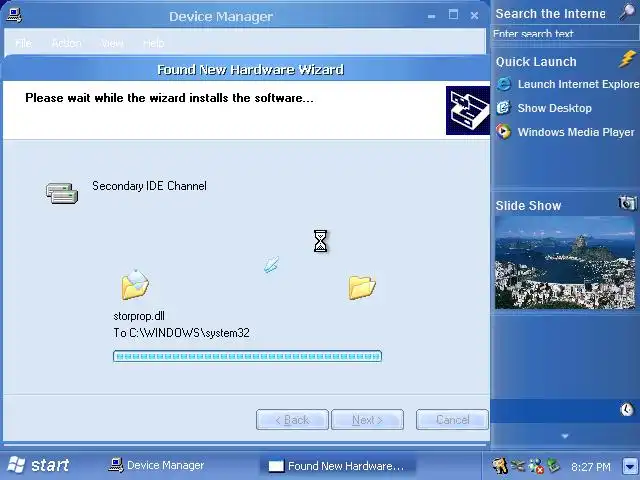Click the first system tray icon

click(x=500, y=465)
